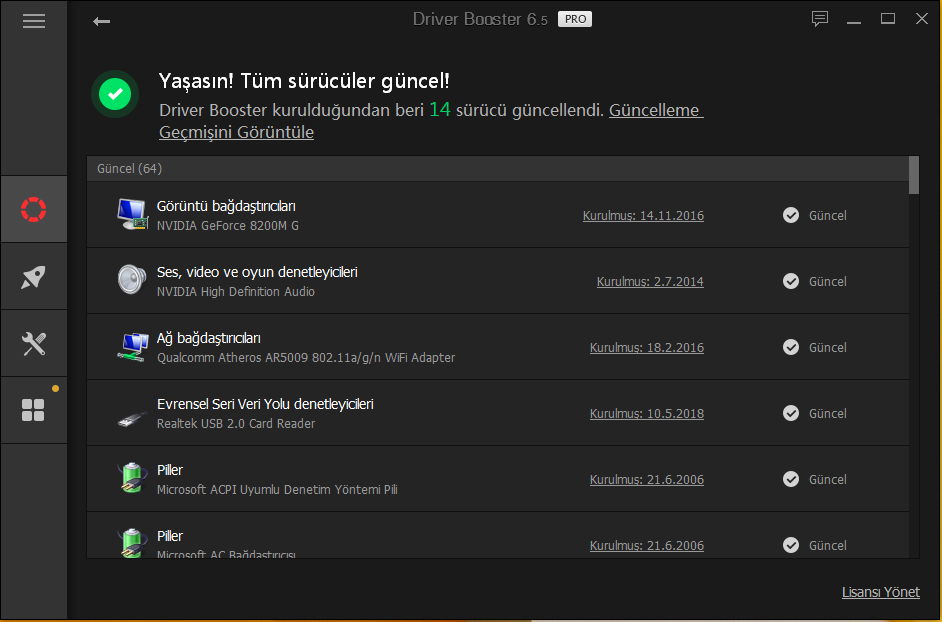Open the Boost rocket sidebar icon
Image resolution: width=942 pixels, height=622 pixels.
coord(34,277)
